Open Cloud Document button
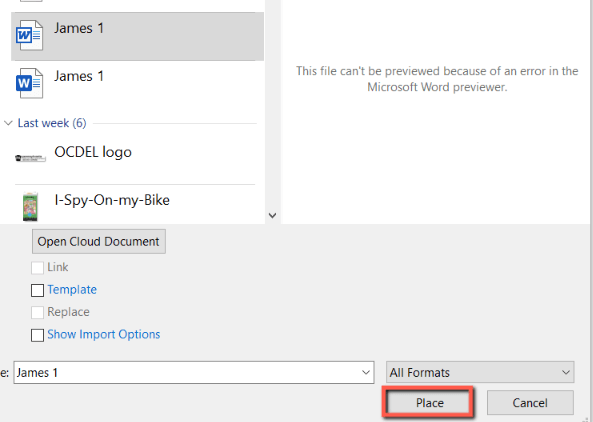 coord(99,241)
